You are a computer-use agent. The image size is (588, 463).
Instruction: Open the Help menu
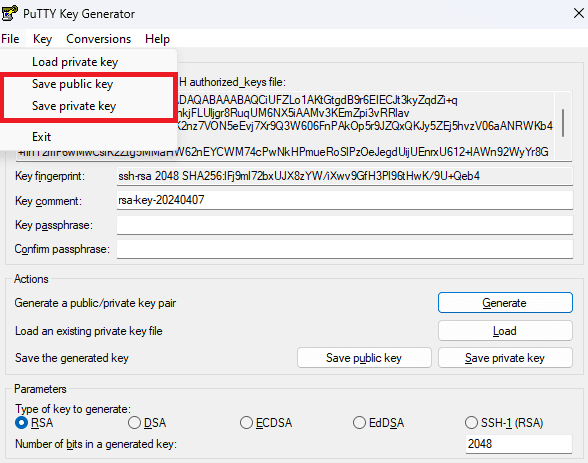pyautogui.click(x=158, y=39)
